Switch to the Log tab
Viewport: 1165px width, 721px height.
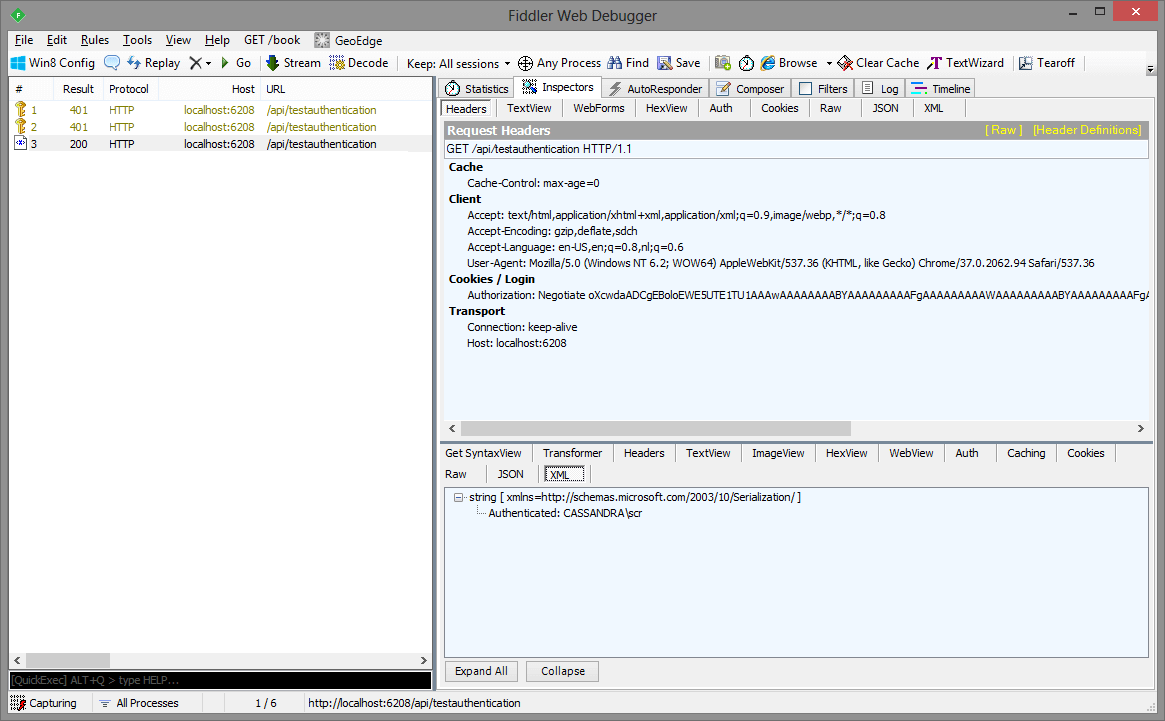click(880, 88)
